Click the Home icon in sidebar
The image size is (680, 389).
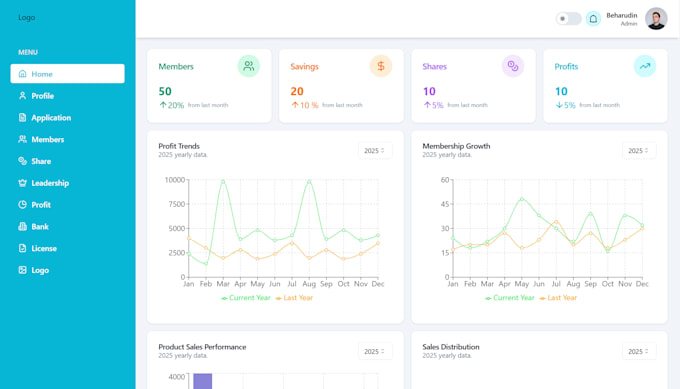23,74
